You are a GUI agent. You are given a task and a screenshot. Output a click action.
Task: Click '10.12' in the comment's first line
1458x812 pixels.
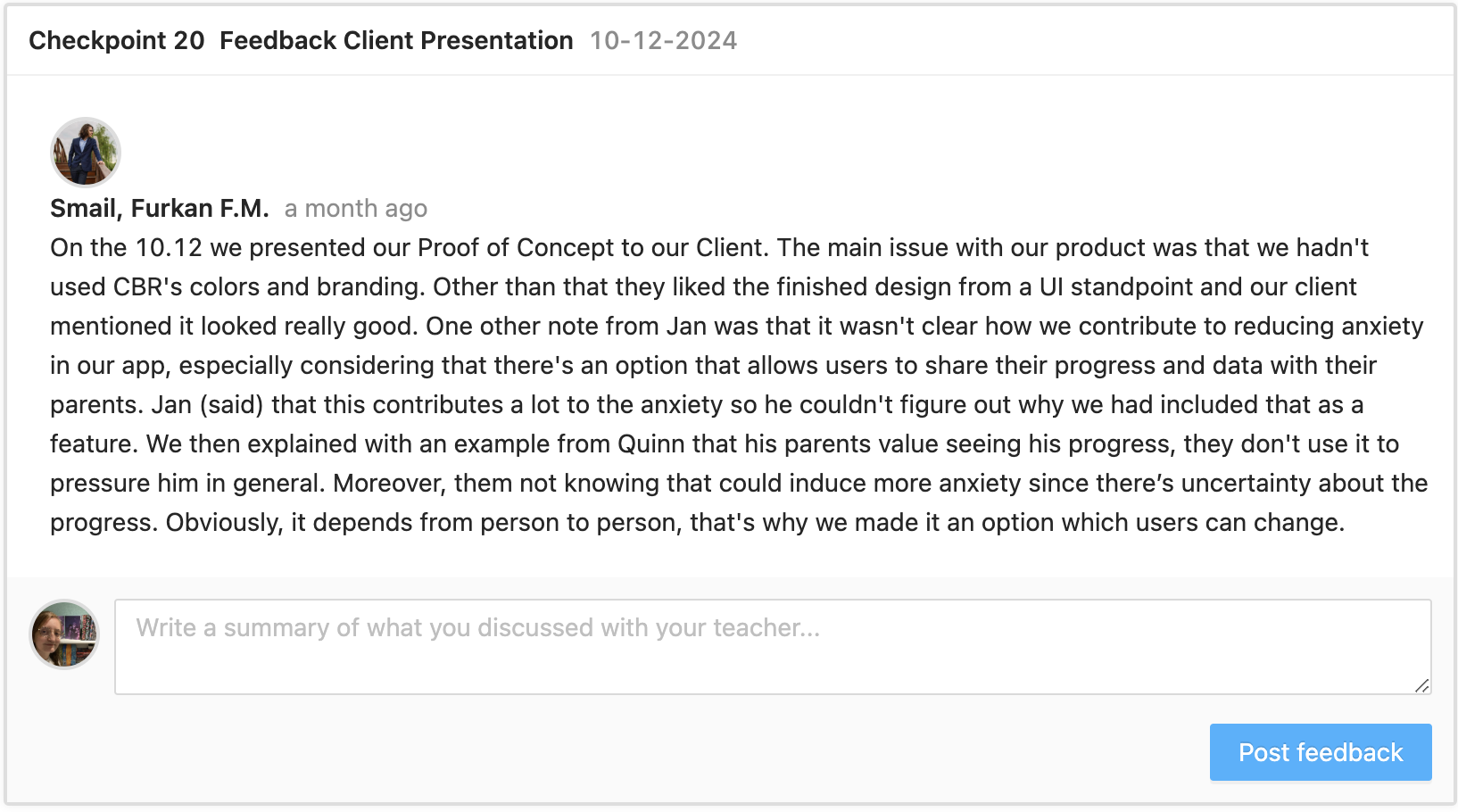point(169,248)
